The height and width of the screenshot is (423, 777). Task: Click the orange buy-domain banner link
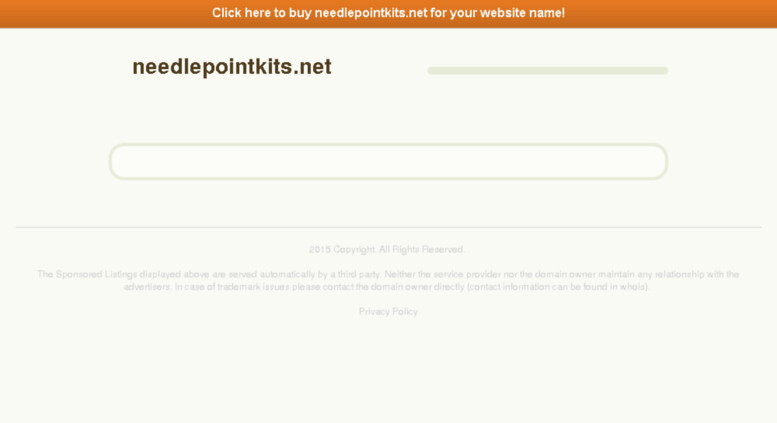pyautogui.click(x=388, y=13)
